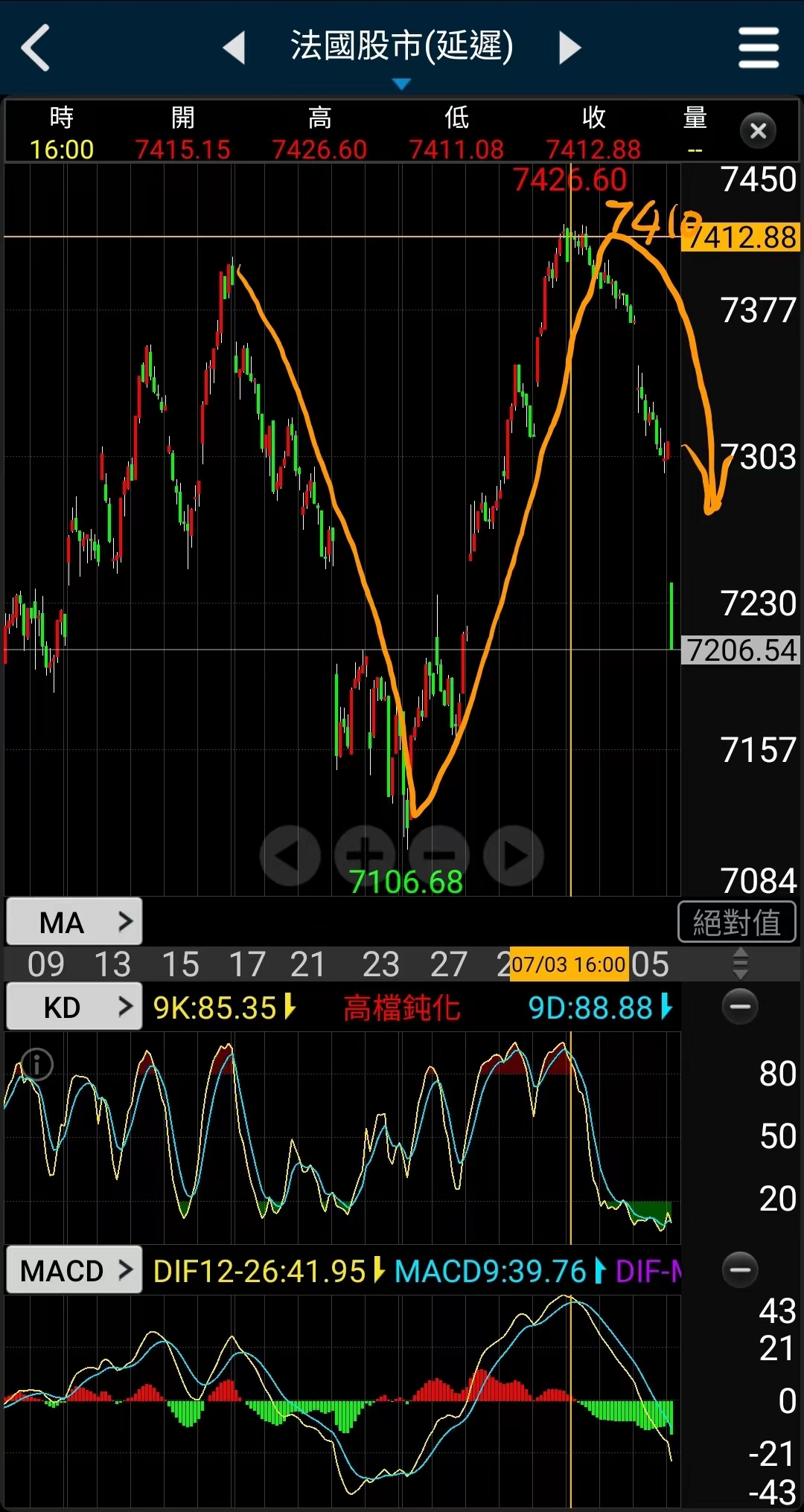
Task: Tap the back arrow at top left
Action: [x=36, y=48]
